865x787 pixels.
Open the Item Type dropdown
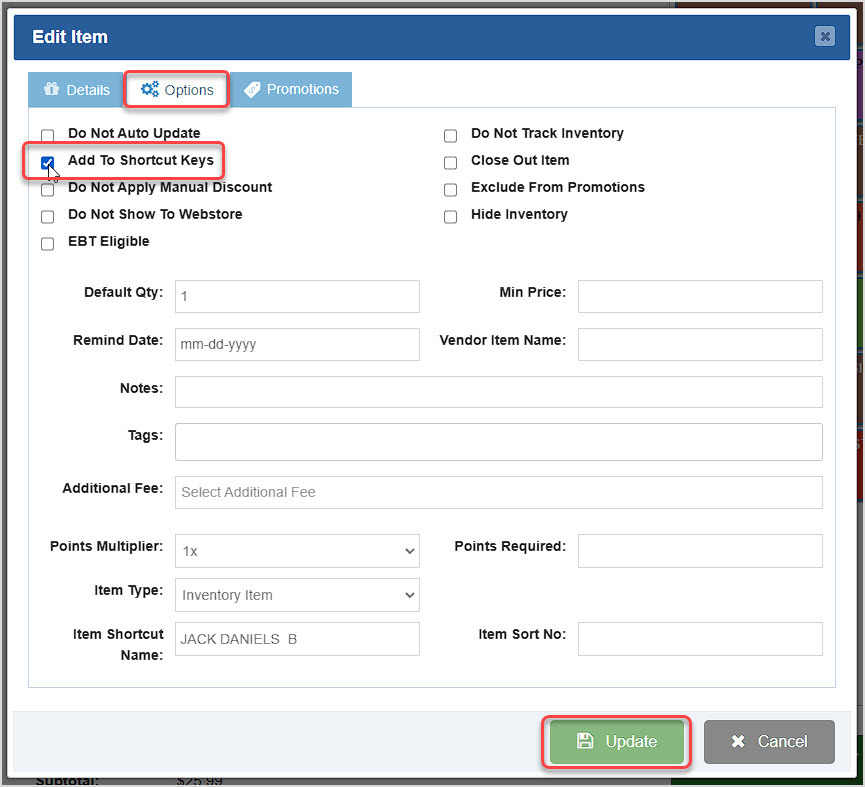[297, 595]
